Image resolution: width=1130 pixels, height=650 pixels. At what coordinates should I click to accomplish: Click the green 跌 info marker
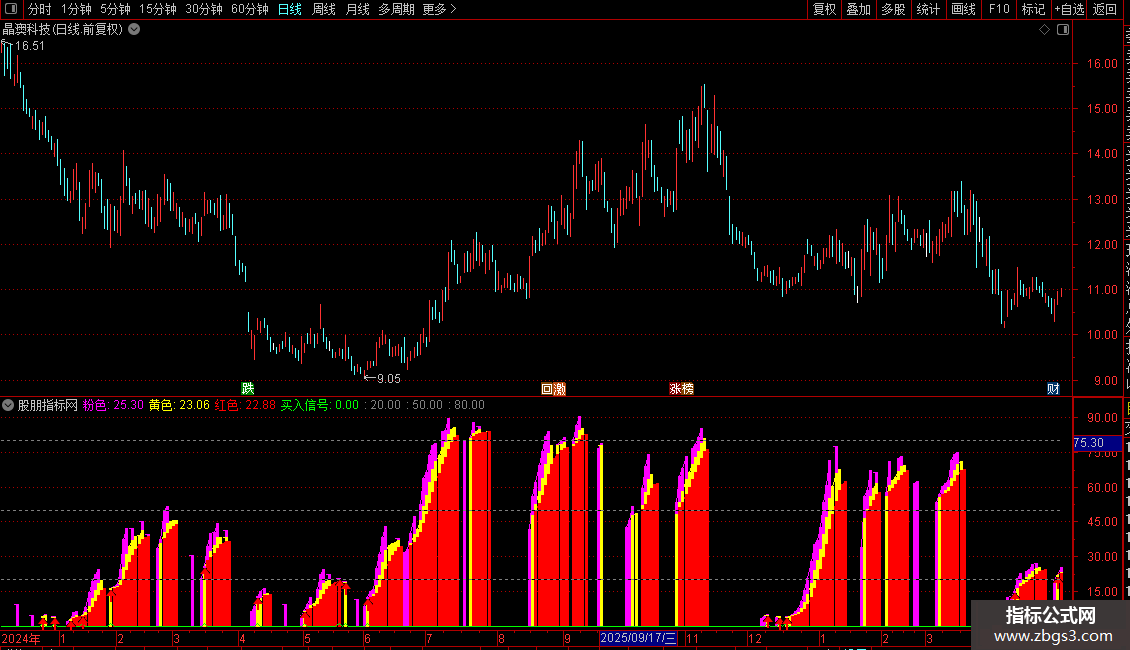pos(248,388)
